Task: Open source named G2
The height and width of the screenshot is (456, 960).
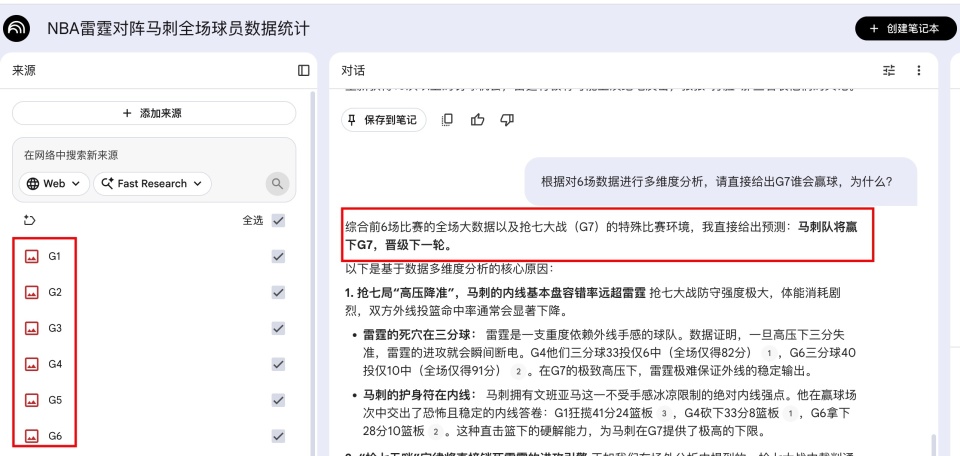Action: pos(55,293)
